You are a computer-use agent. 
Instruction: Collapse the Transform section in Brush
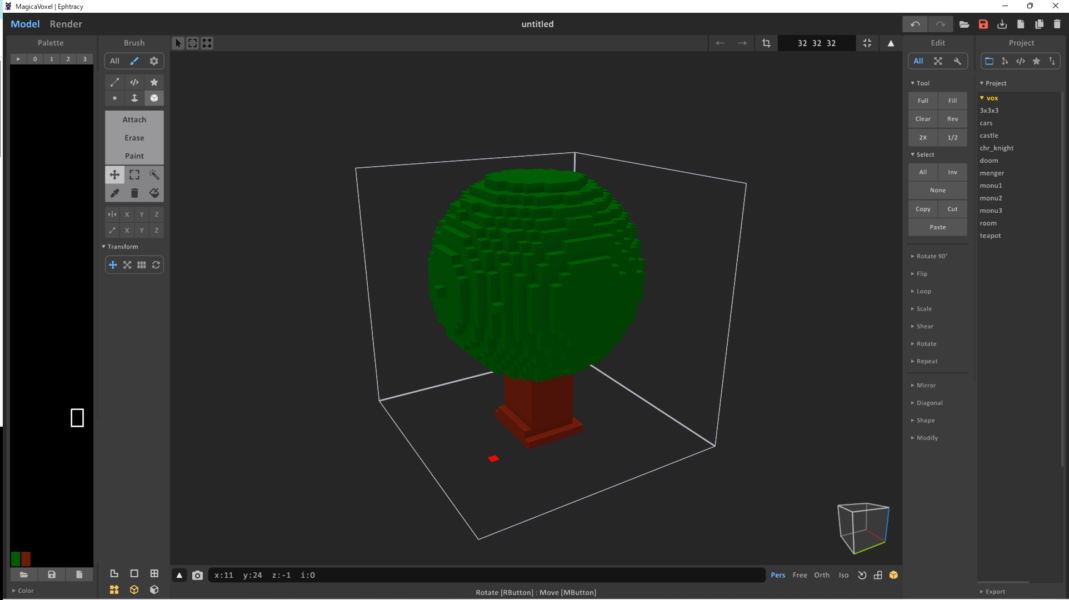(x=120, y=247)
